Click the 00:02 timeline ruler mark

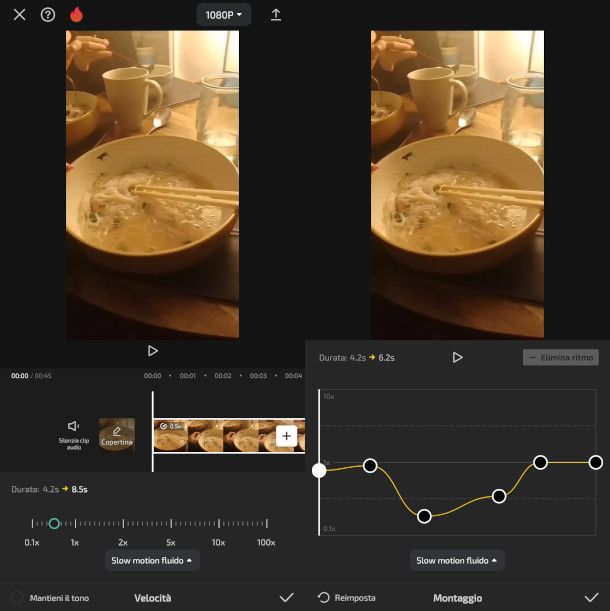coord(223,376)
